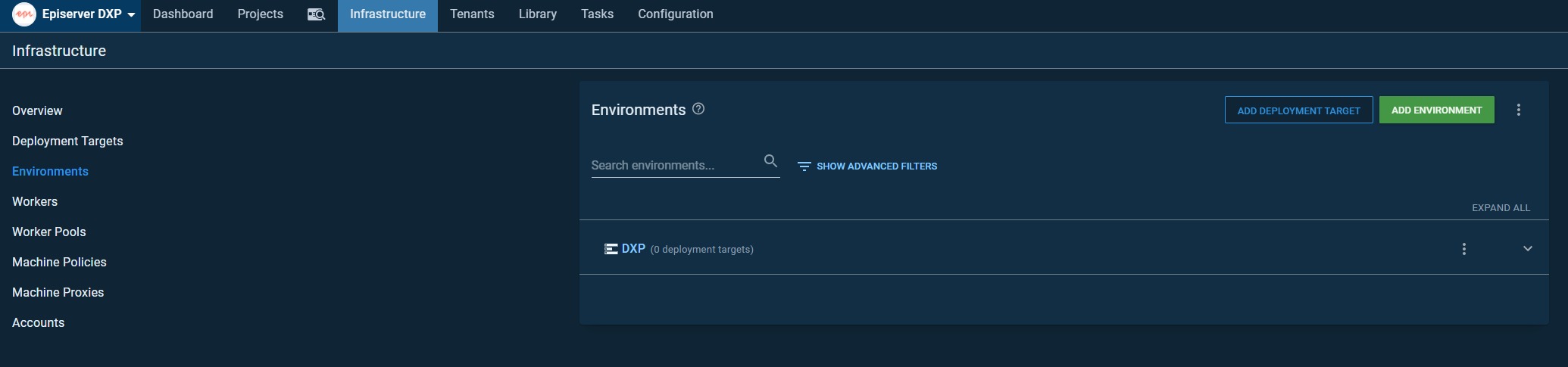Expand all environments
The width and height of the screenshot is (1568, 367).
pyautogui.click(x=1500, y=208)
